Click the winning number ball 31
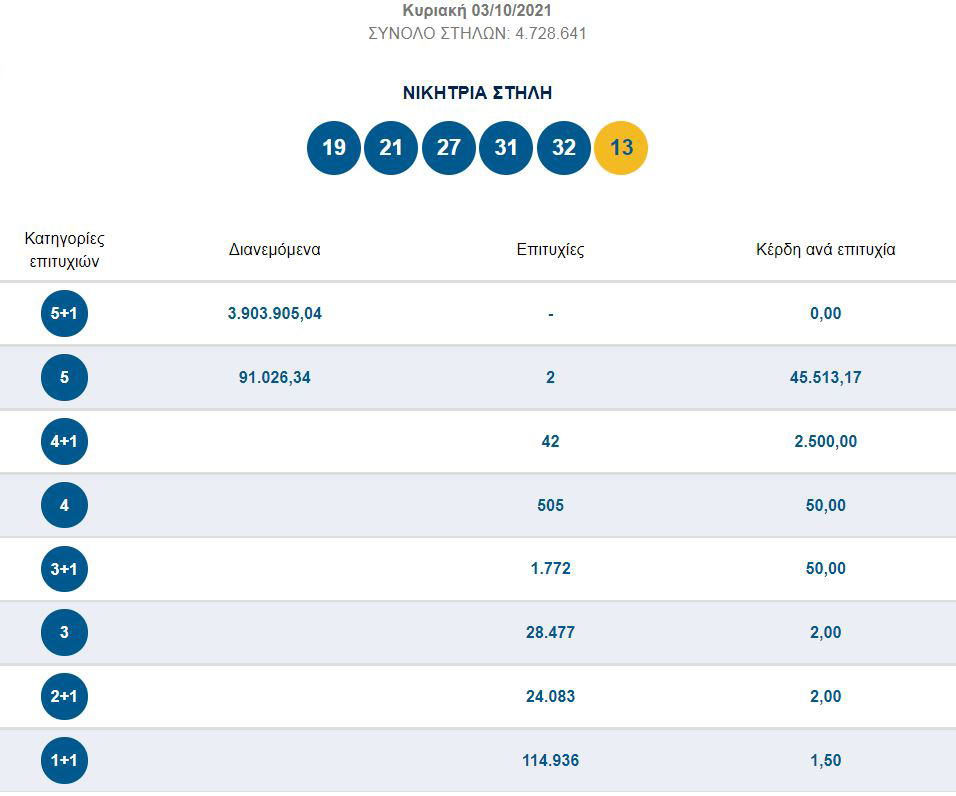The image size is (956, 796). point(506,147)
